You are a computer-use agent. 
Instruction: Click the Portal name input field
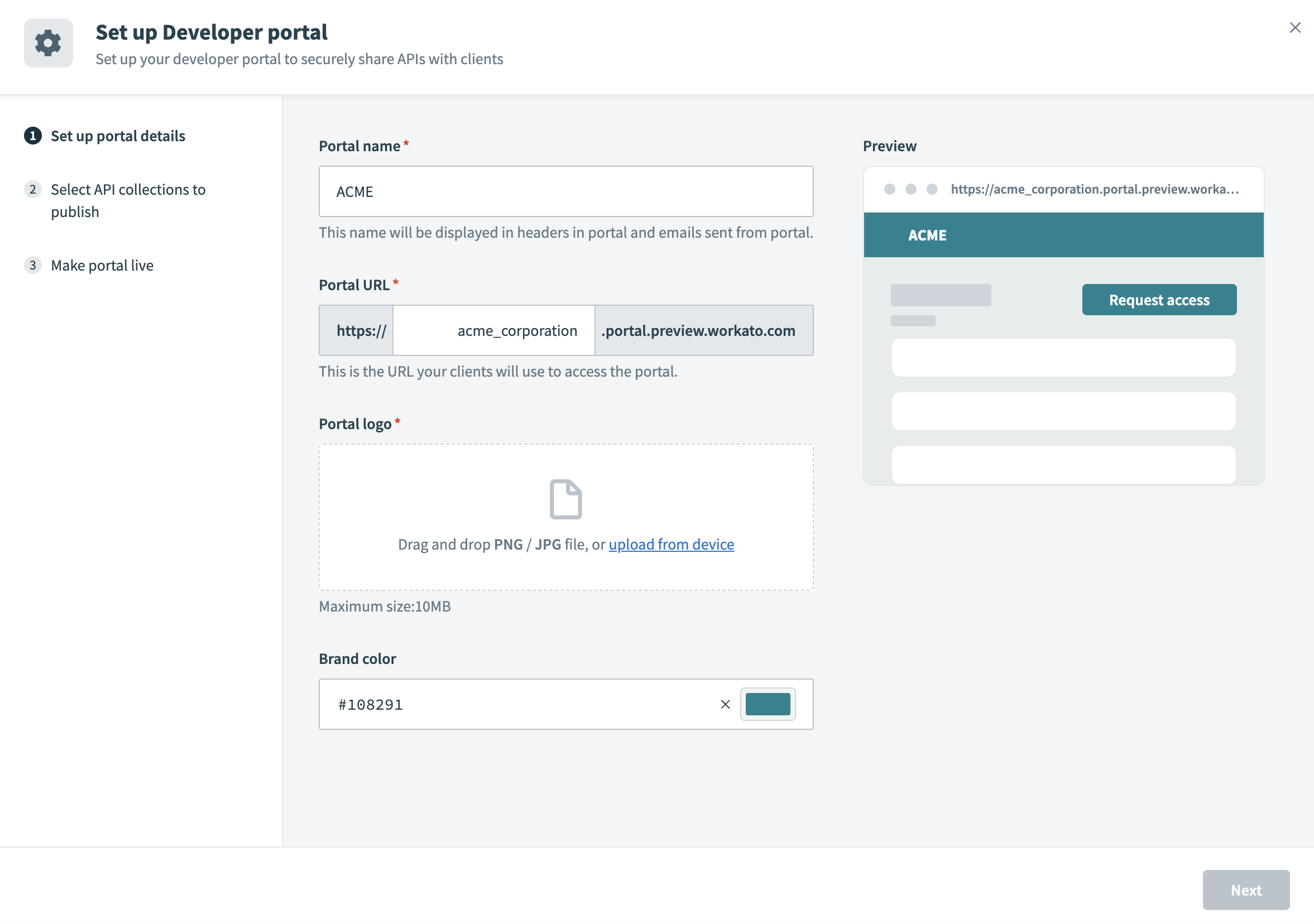tap(566, 191)
